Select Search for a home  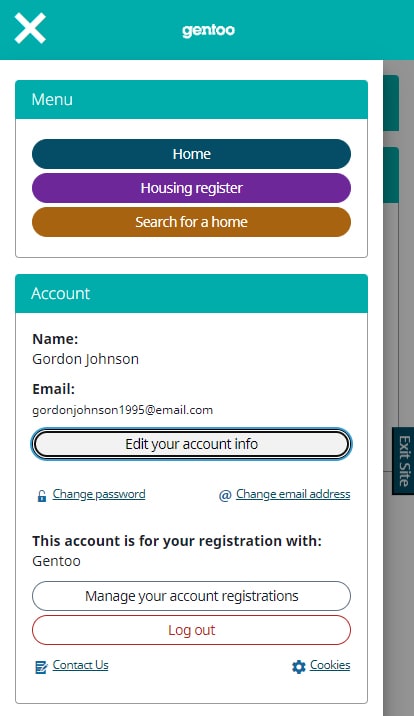191,222
